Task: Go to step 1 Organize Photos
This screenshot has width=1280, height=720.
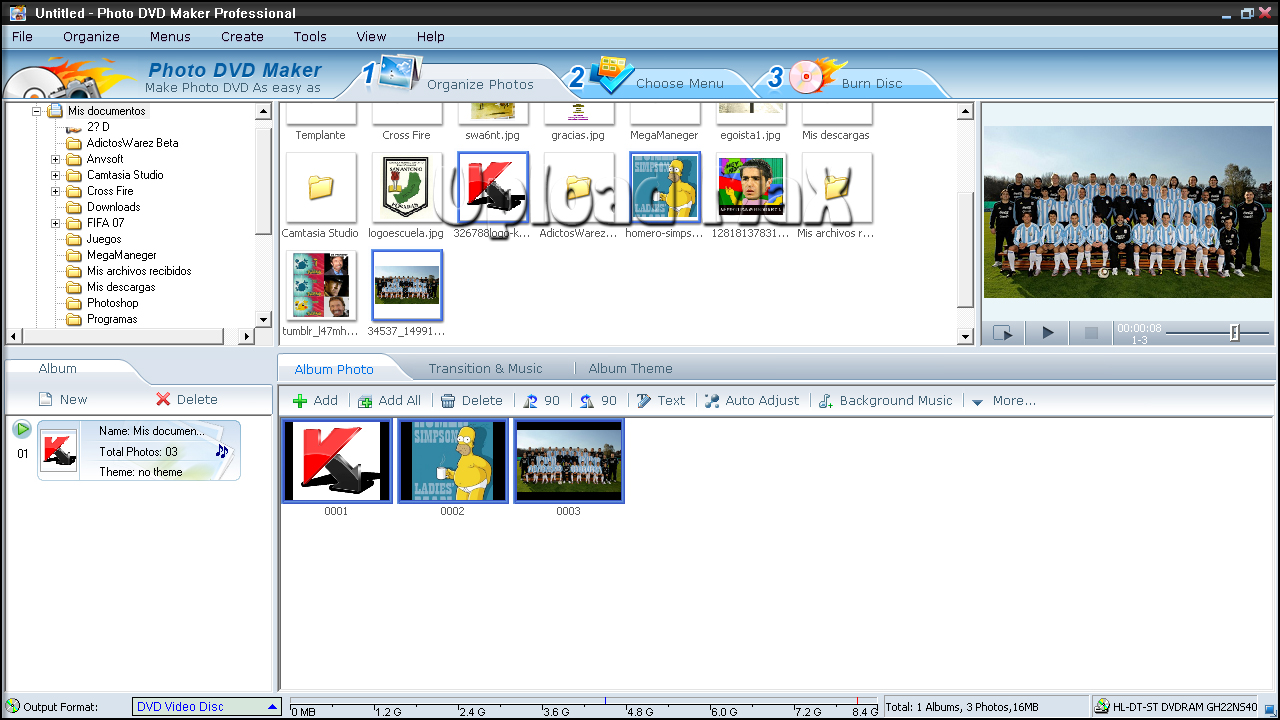Action: (480, 84)
